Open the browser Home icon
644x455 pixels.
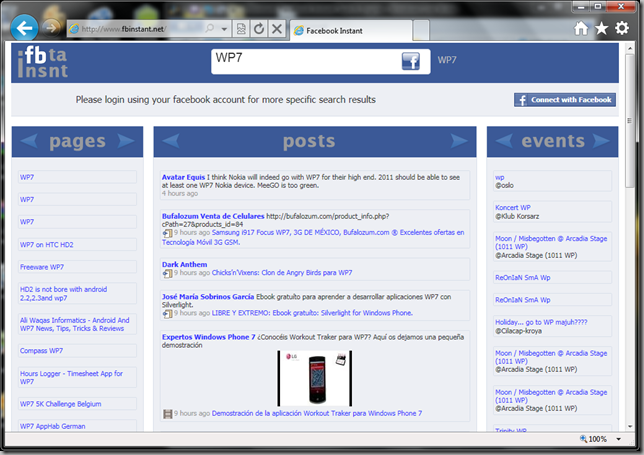(x=581, y=28)
